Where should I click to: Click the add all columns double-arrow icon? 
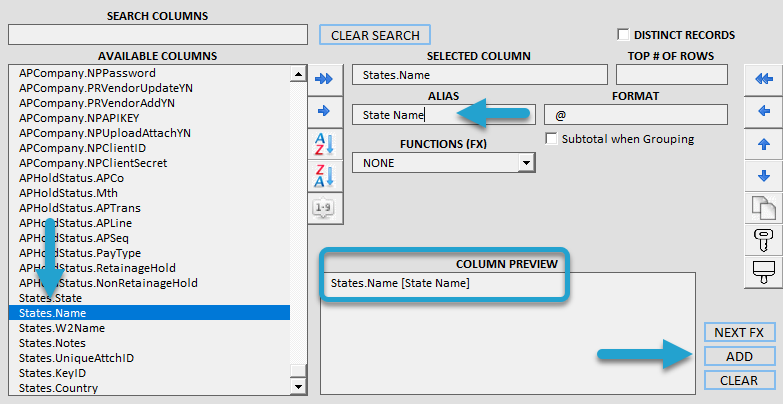tap(325, 79)
